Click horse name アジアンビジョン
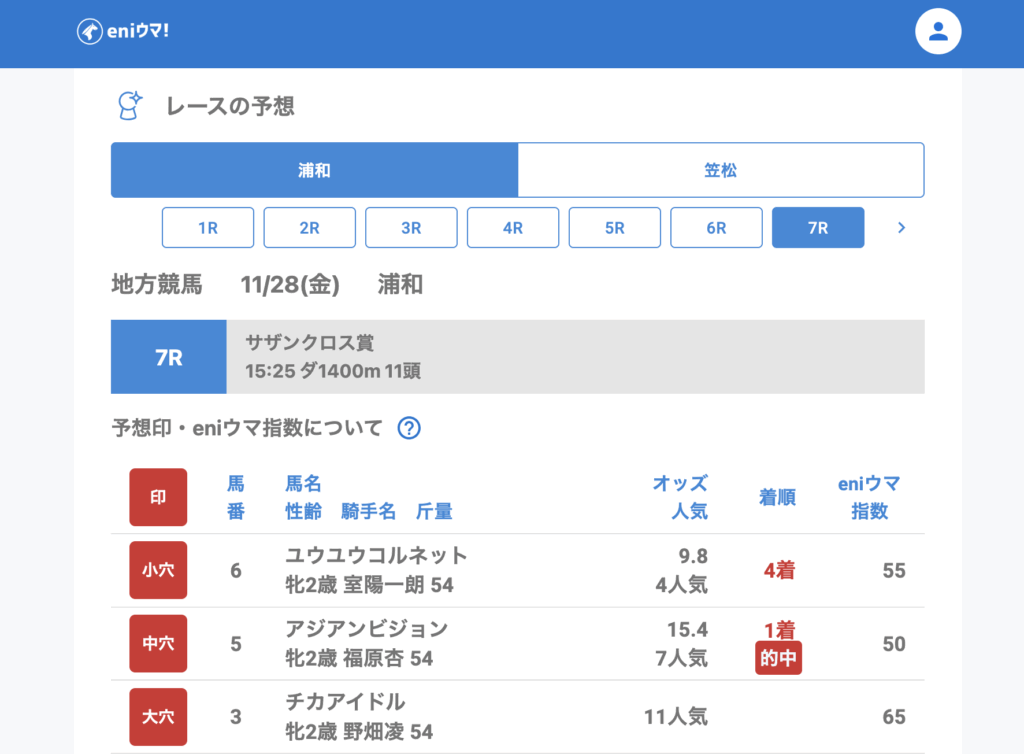Image resolution: width=1024 pixels, height=754 pixels. [x=366, y=629]
